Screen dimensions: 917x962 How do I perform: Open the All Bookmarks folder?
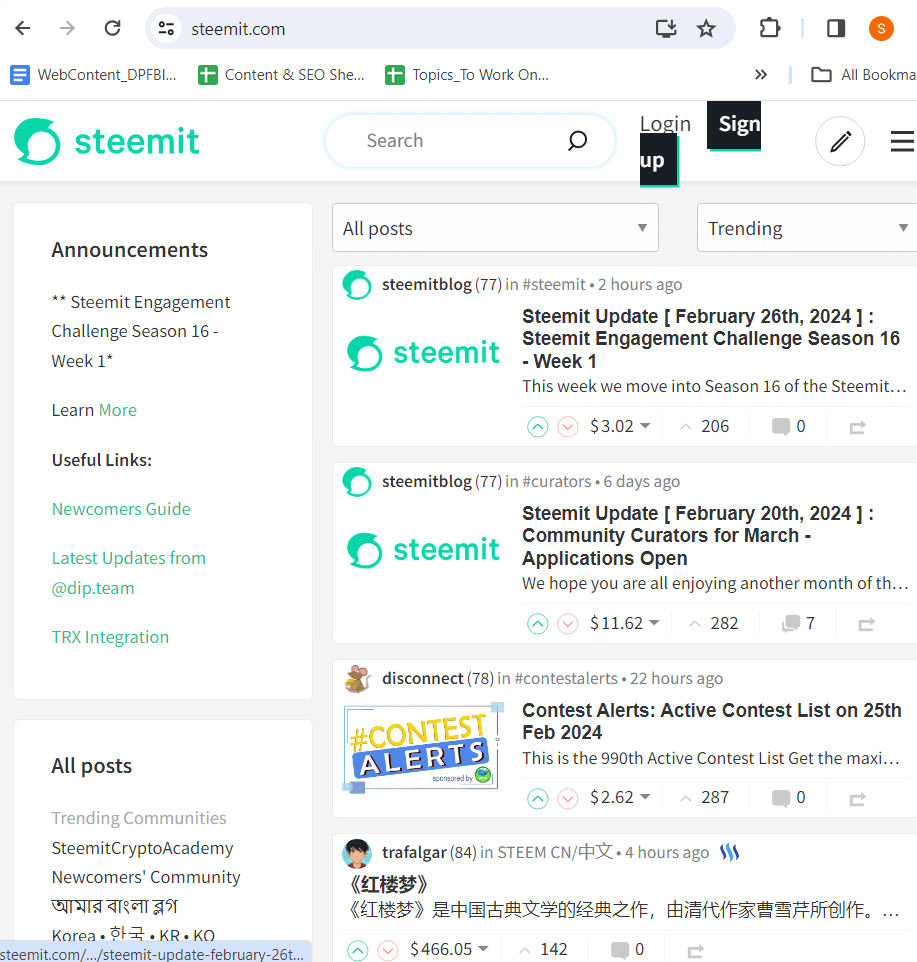click(x=863, y=75)
